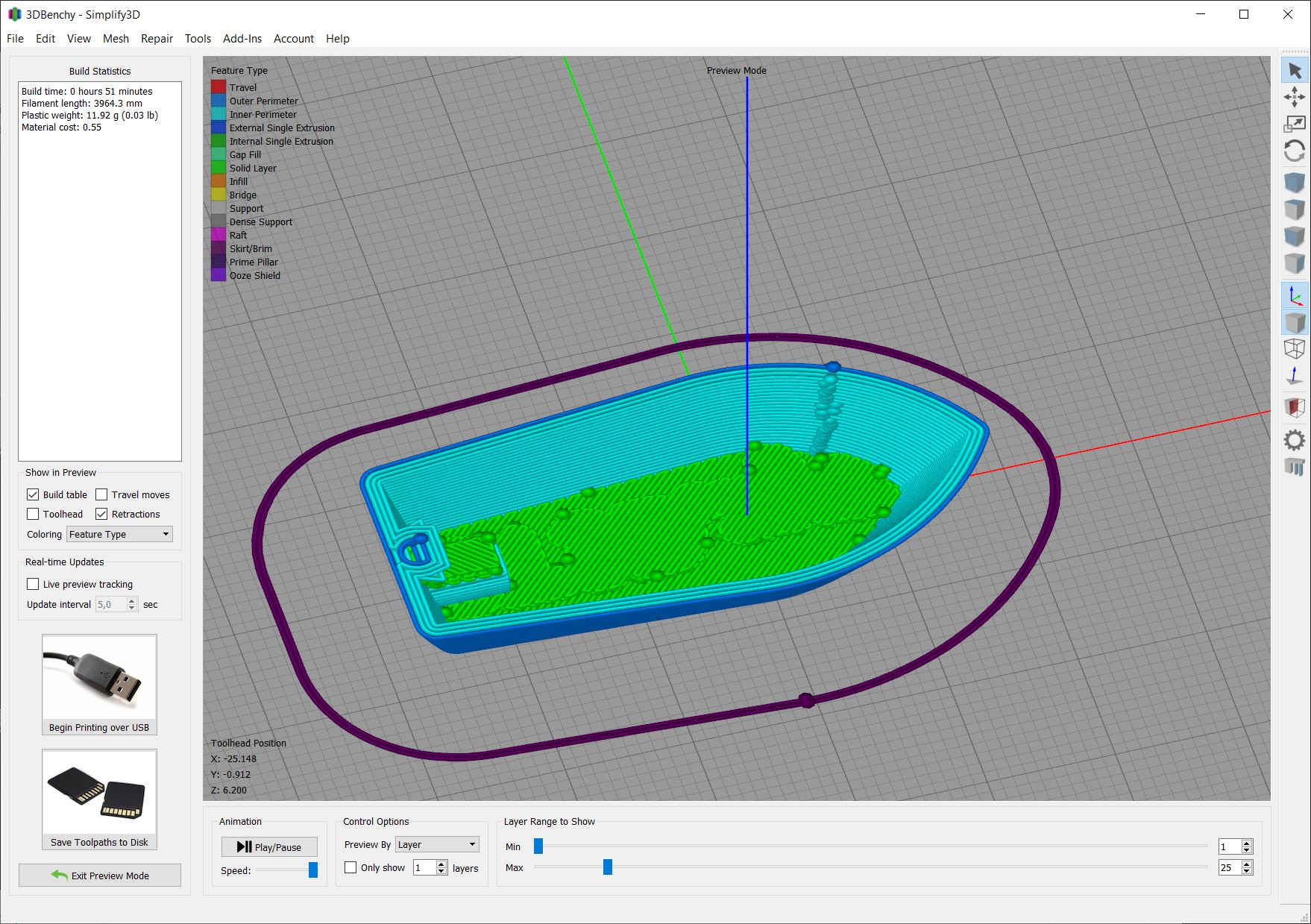Open the File menu
This screenshot has width=1311, height=924.
(15, 38)
